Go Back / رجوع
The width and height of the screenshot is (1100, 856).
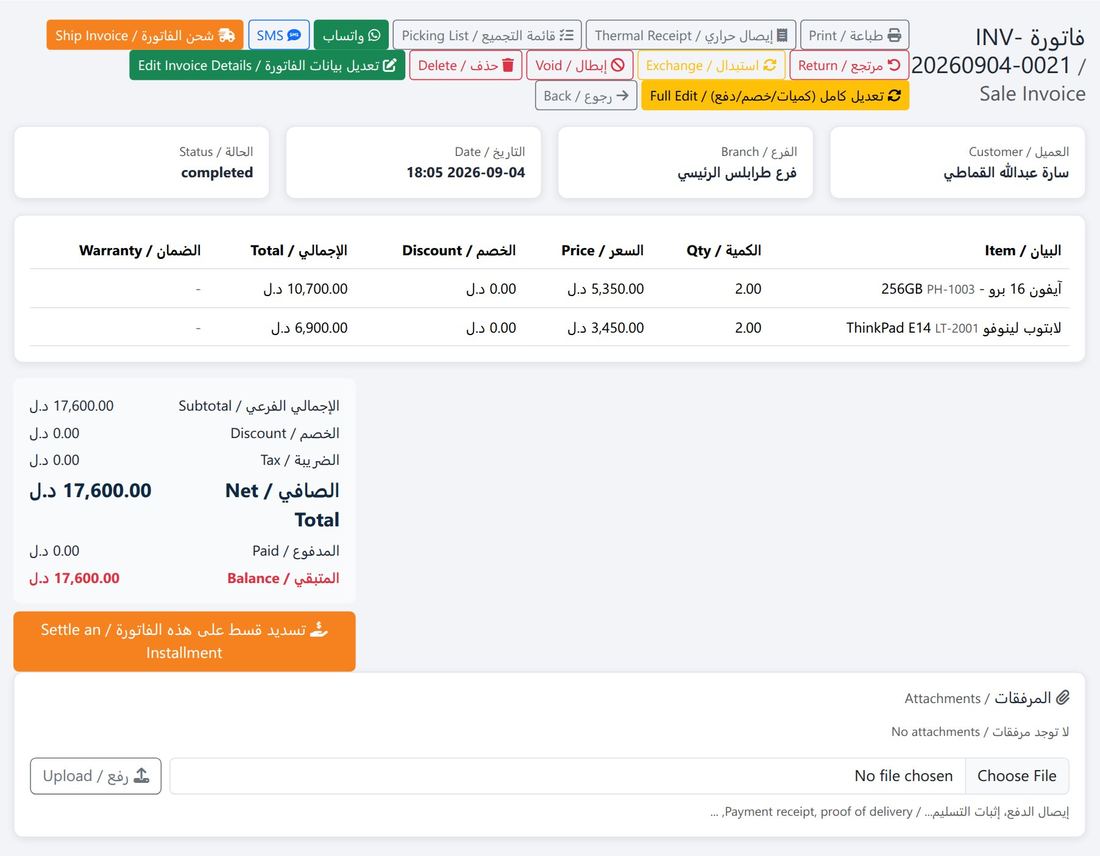pos(586,96)
